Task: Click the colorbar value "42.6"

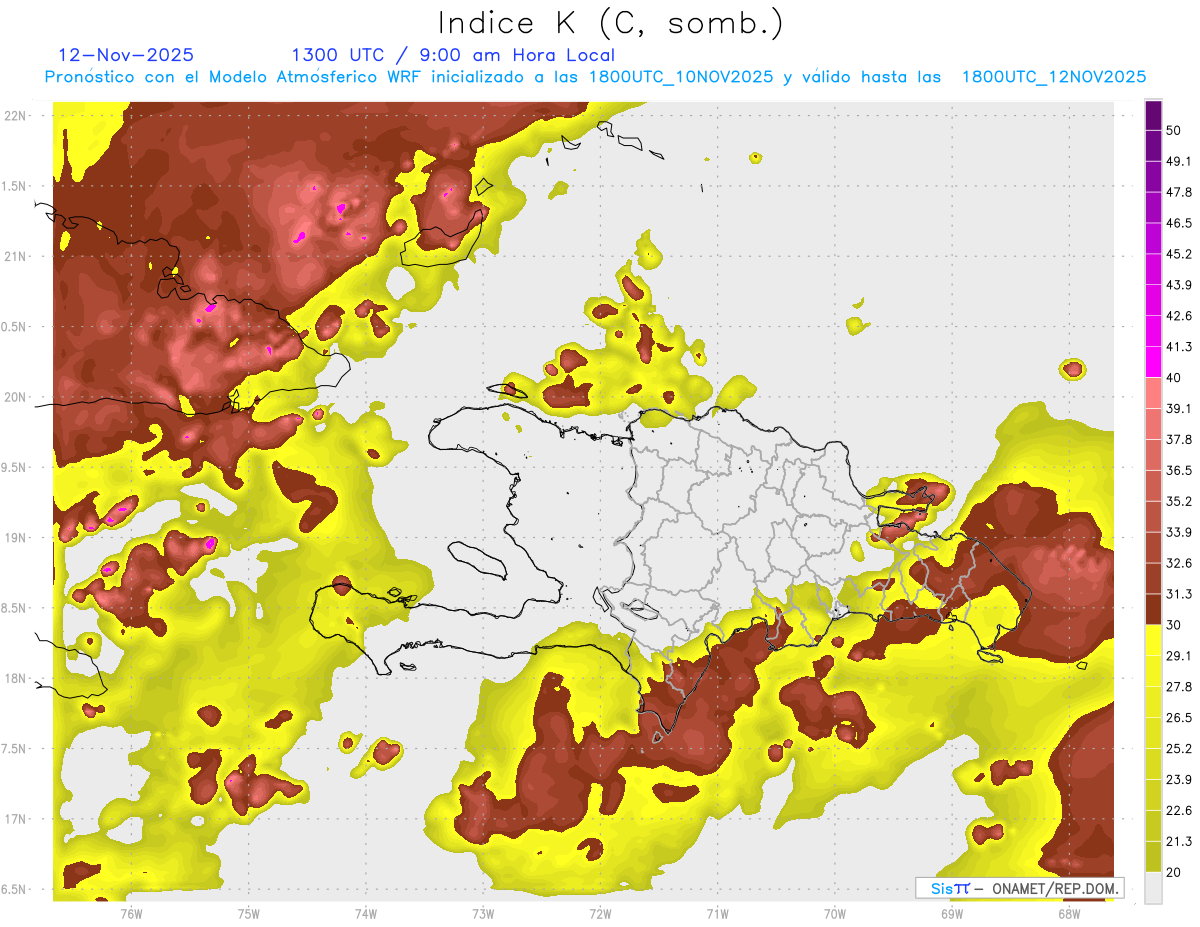Action: click(x=1179, y=317)
